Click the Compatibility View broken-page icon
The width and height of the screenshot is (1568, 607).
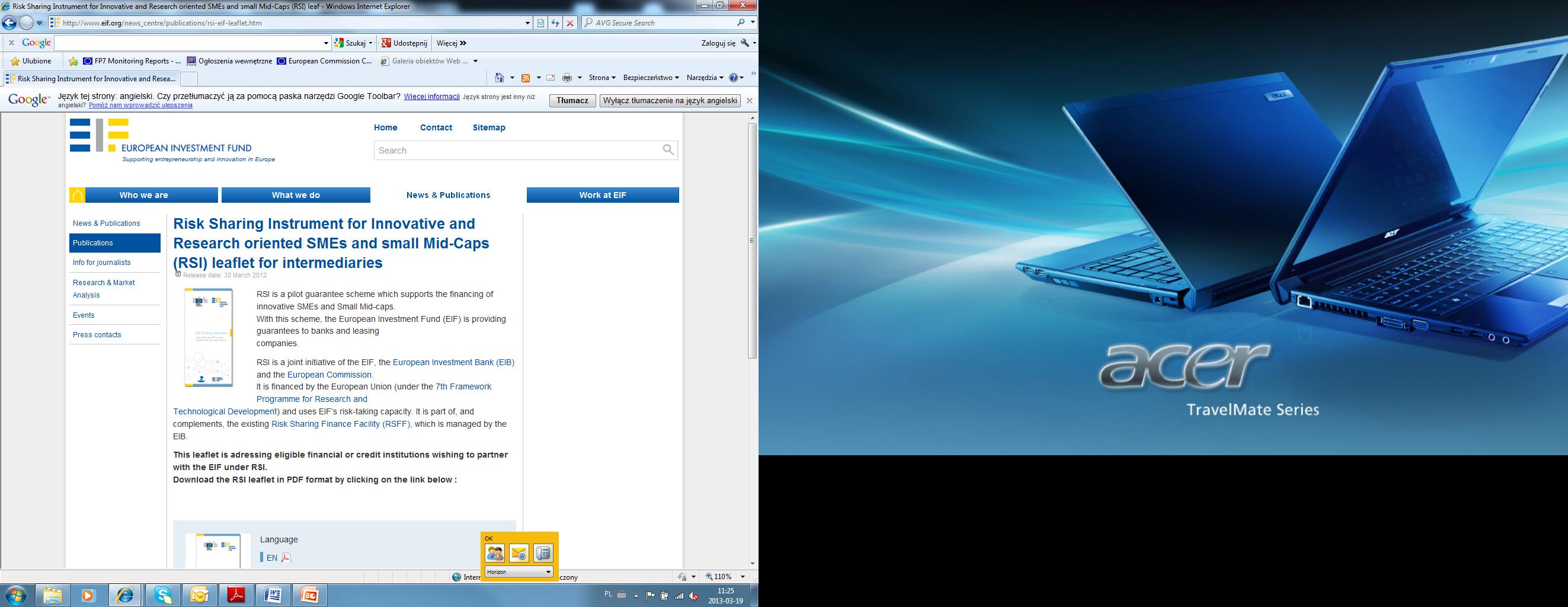[540, 23]
